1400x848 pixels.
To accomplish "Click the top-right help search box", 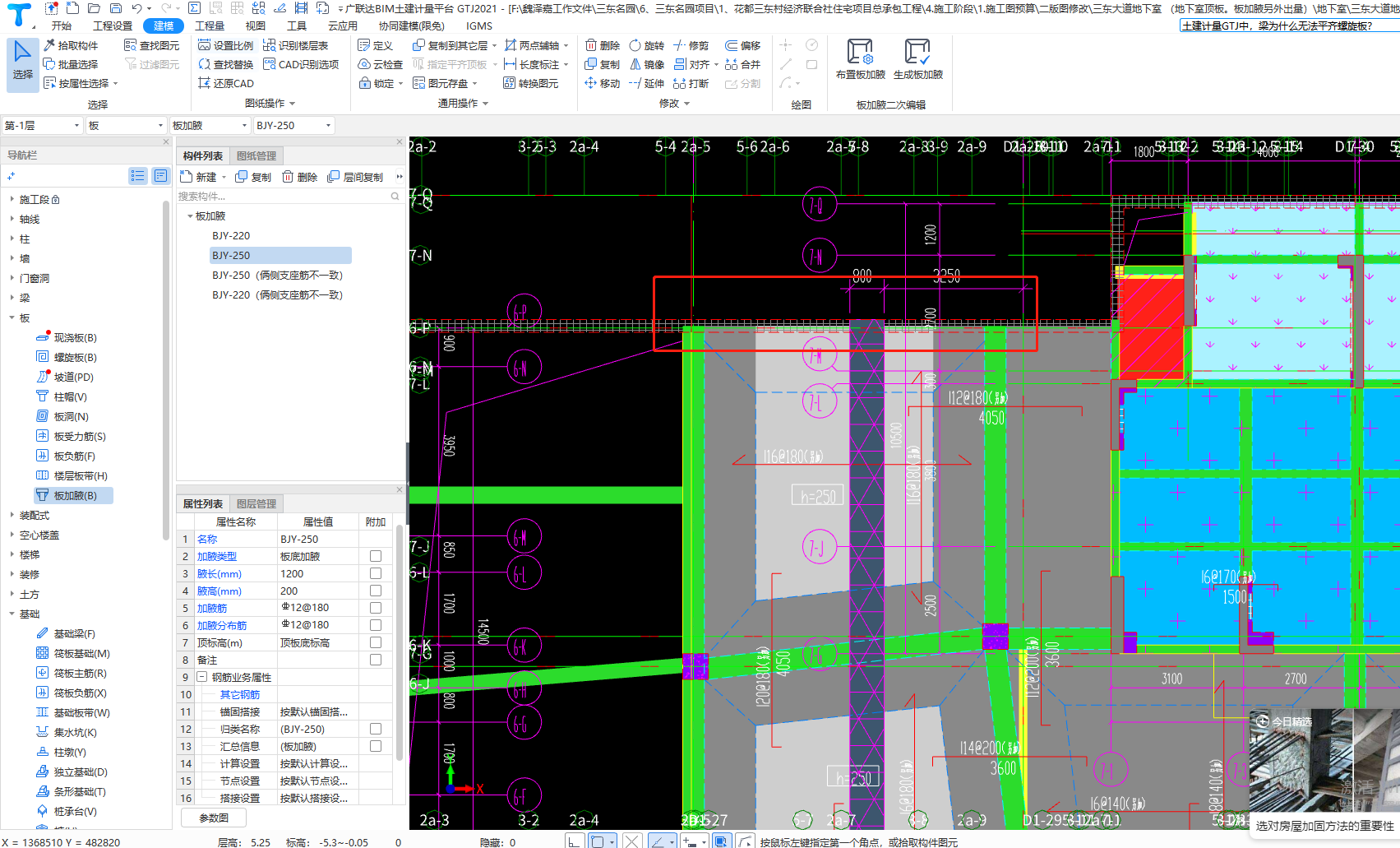I will [x=1289, y=25].
